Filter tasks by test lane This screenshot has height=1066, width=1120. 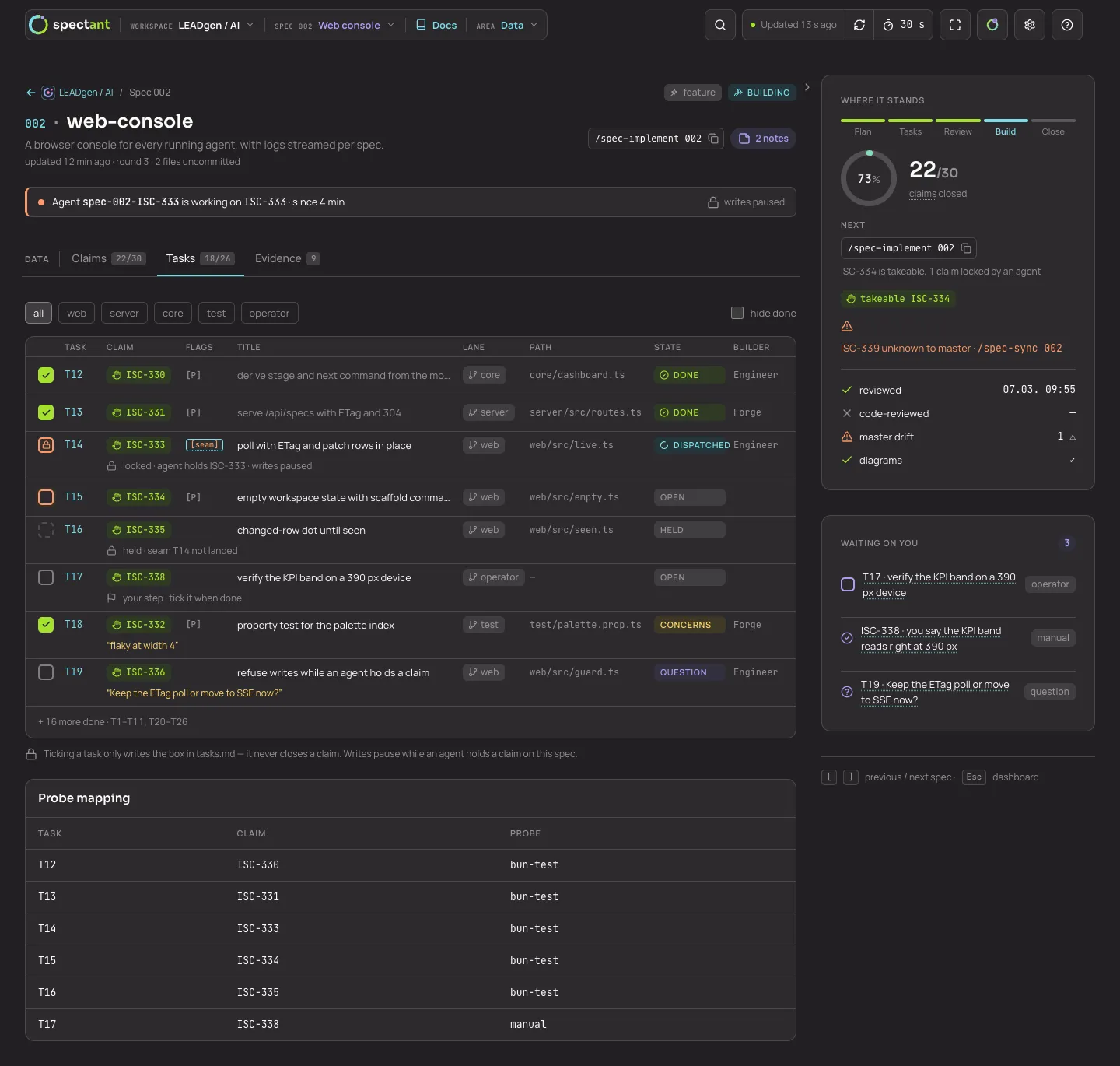click(x=216, y=313)
